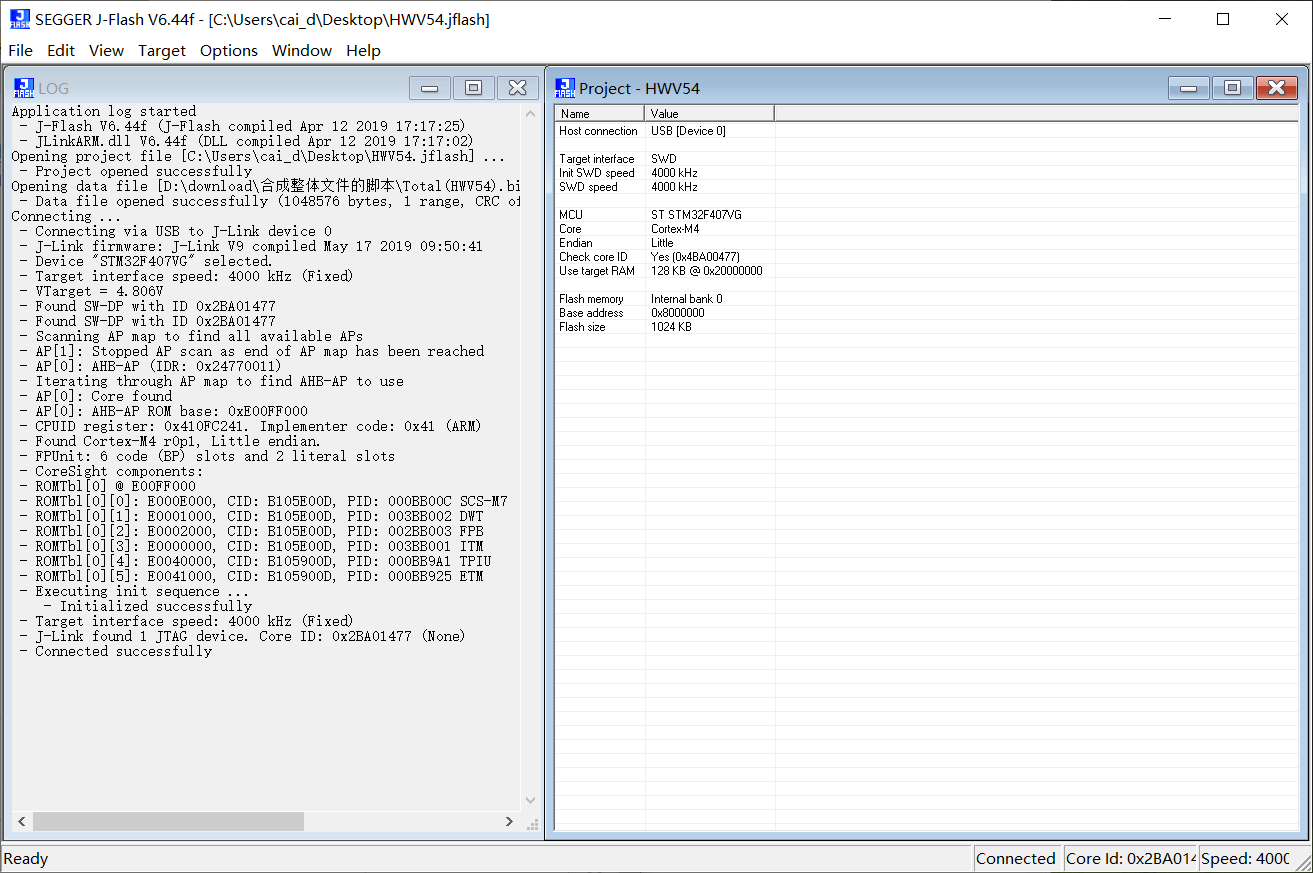Click the Endian property name

pos(576,243)
